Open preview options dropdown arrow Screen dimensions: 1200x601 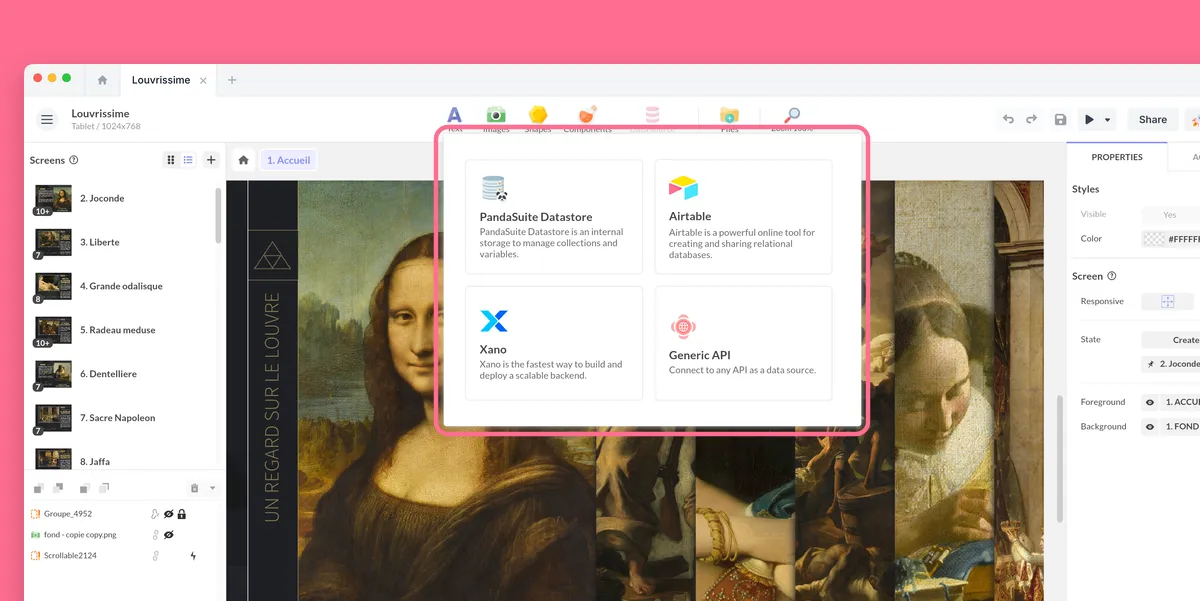coord(1108,120)
